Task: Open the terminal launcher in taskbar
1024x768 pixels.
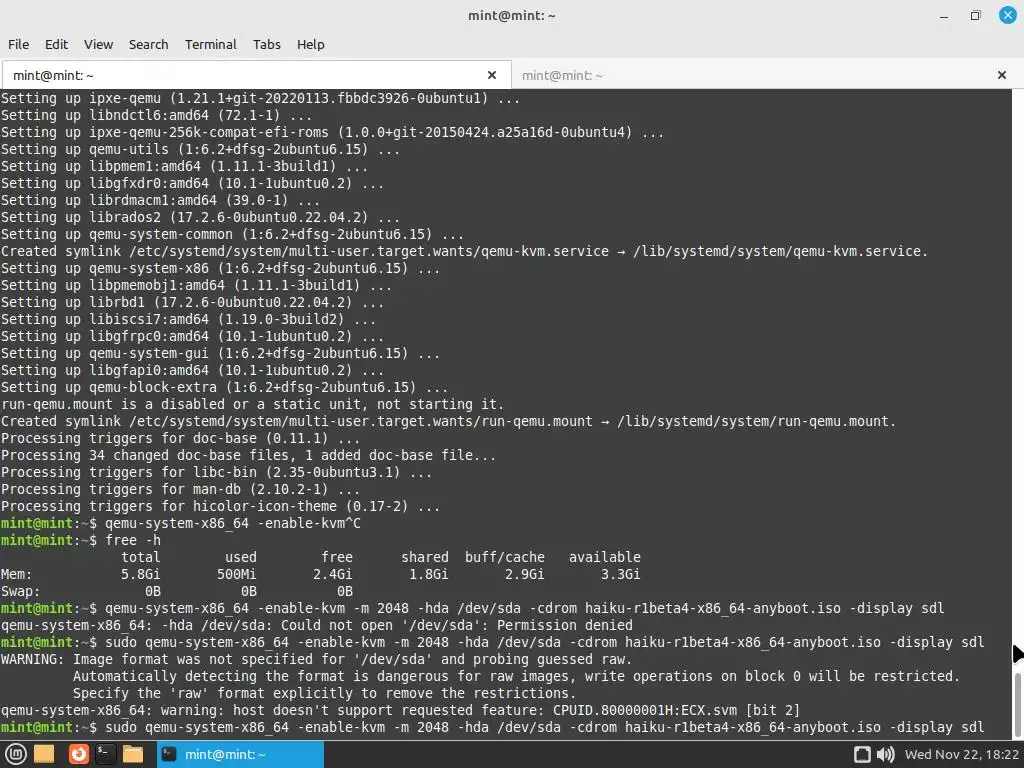Action: click(x=104, y=754)
